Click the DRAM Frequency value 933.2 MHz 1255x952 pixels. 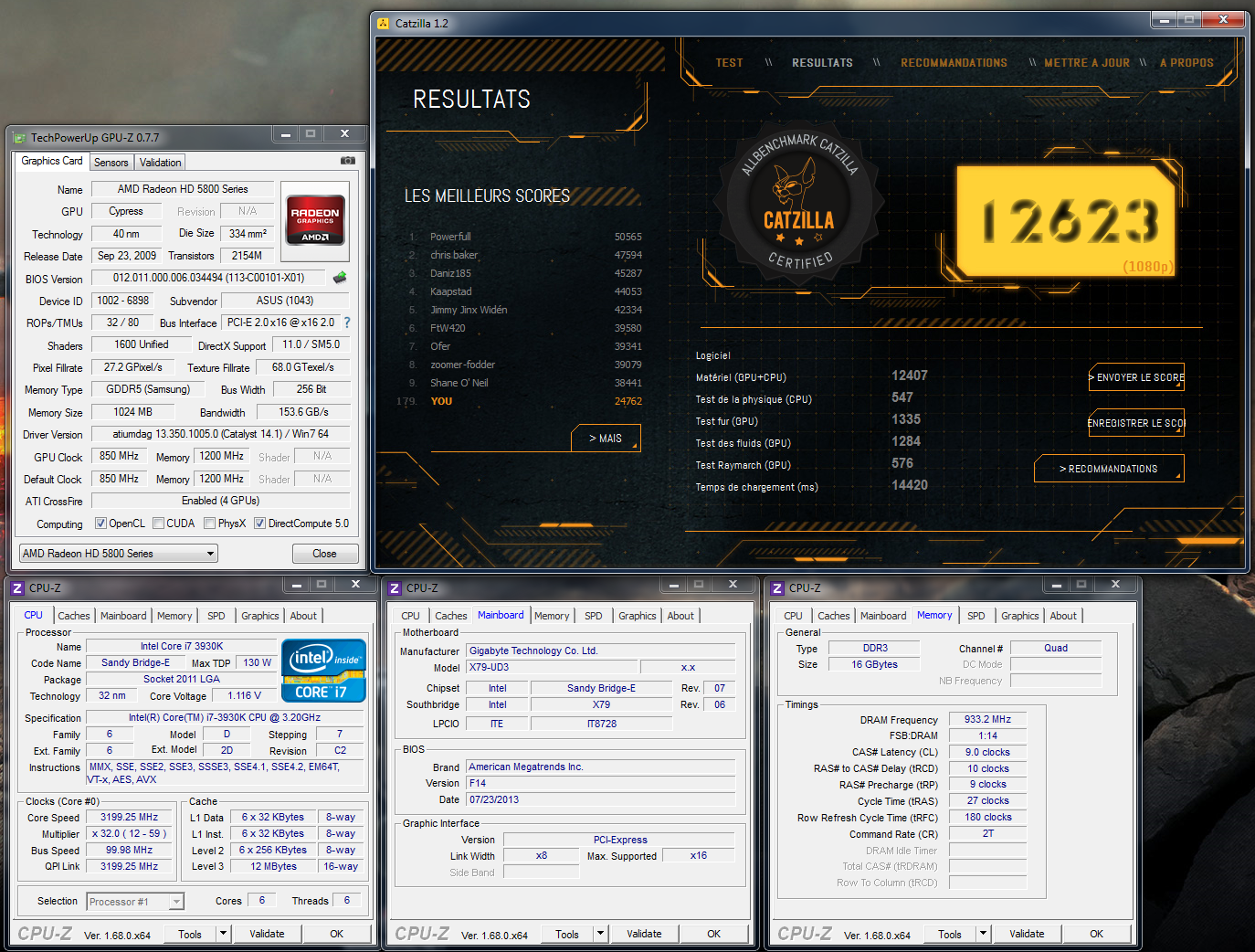988,719
